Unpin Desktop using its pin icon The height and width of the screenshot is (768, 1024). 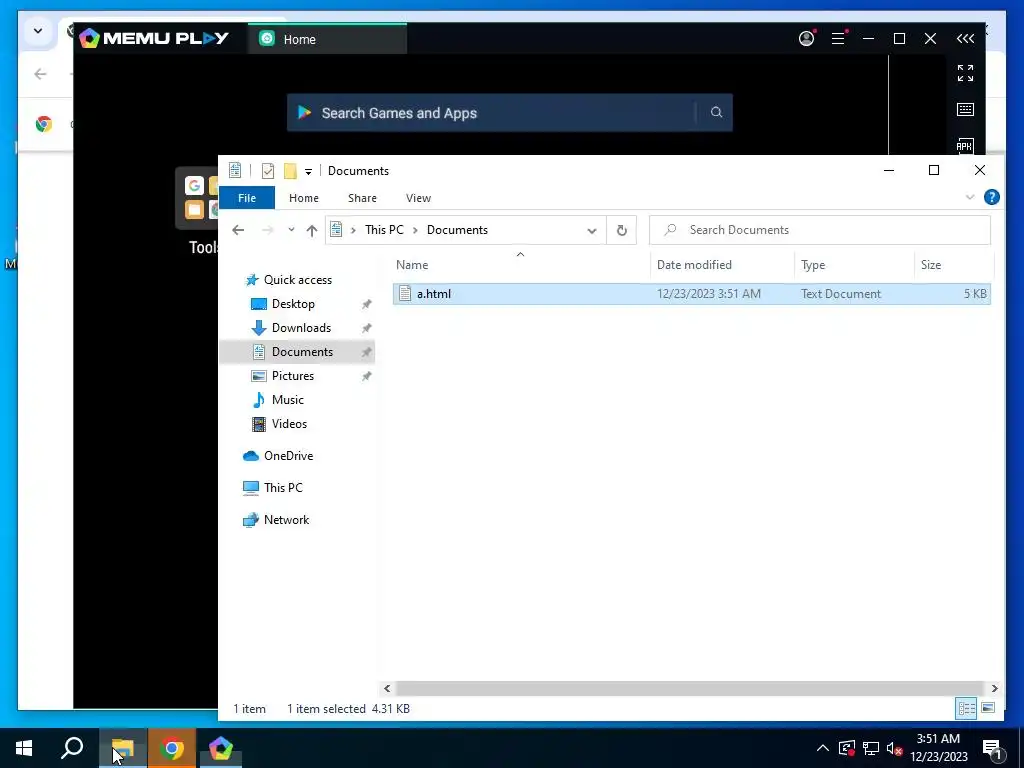point(367,304)
